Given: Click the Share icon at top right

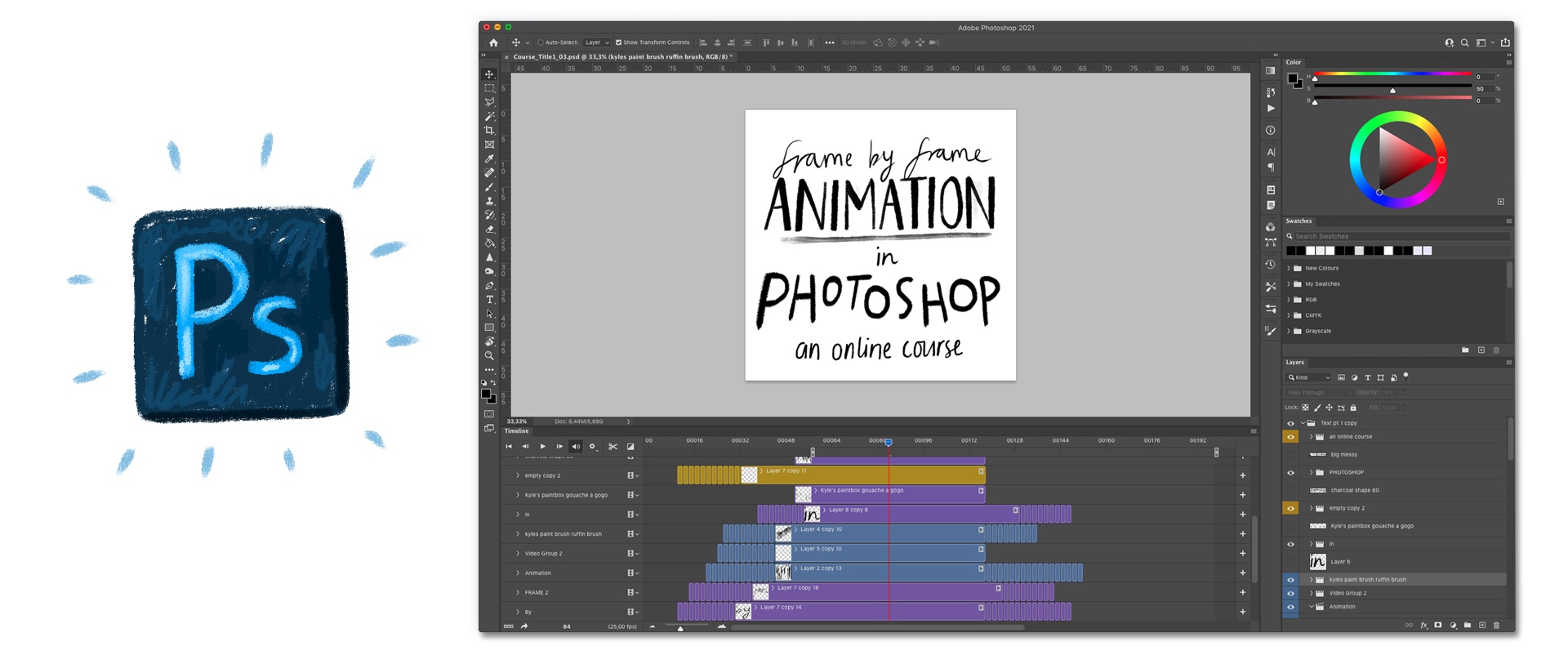Looking at the screenshot, I should point(1505,42).
